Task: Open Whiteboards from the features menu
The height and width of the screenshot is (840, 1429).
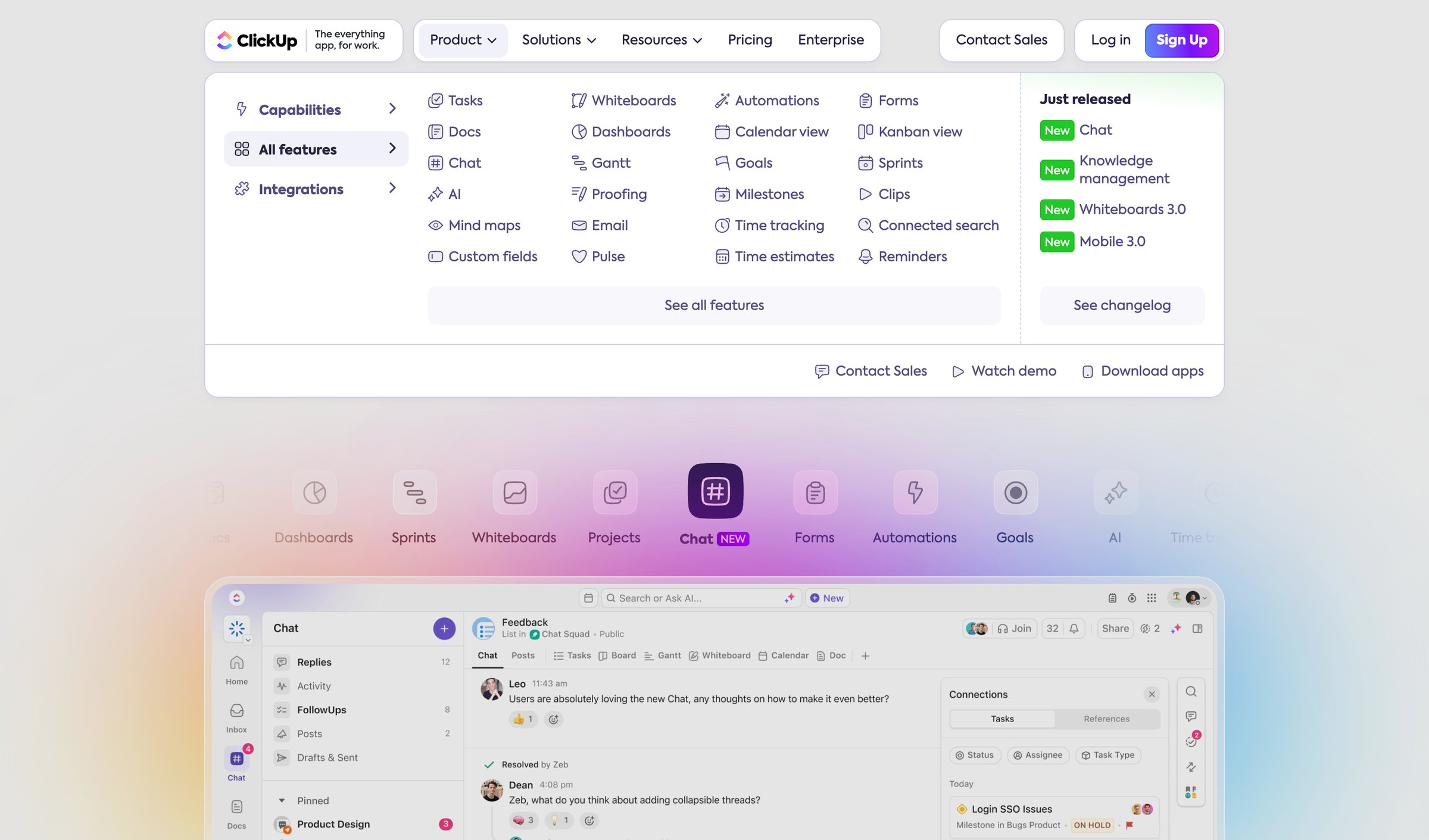Action: [x=623, y=100]
